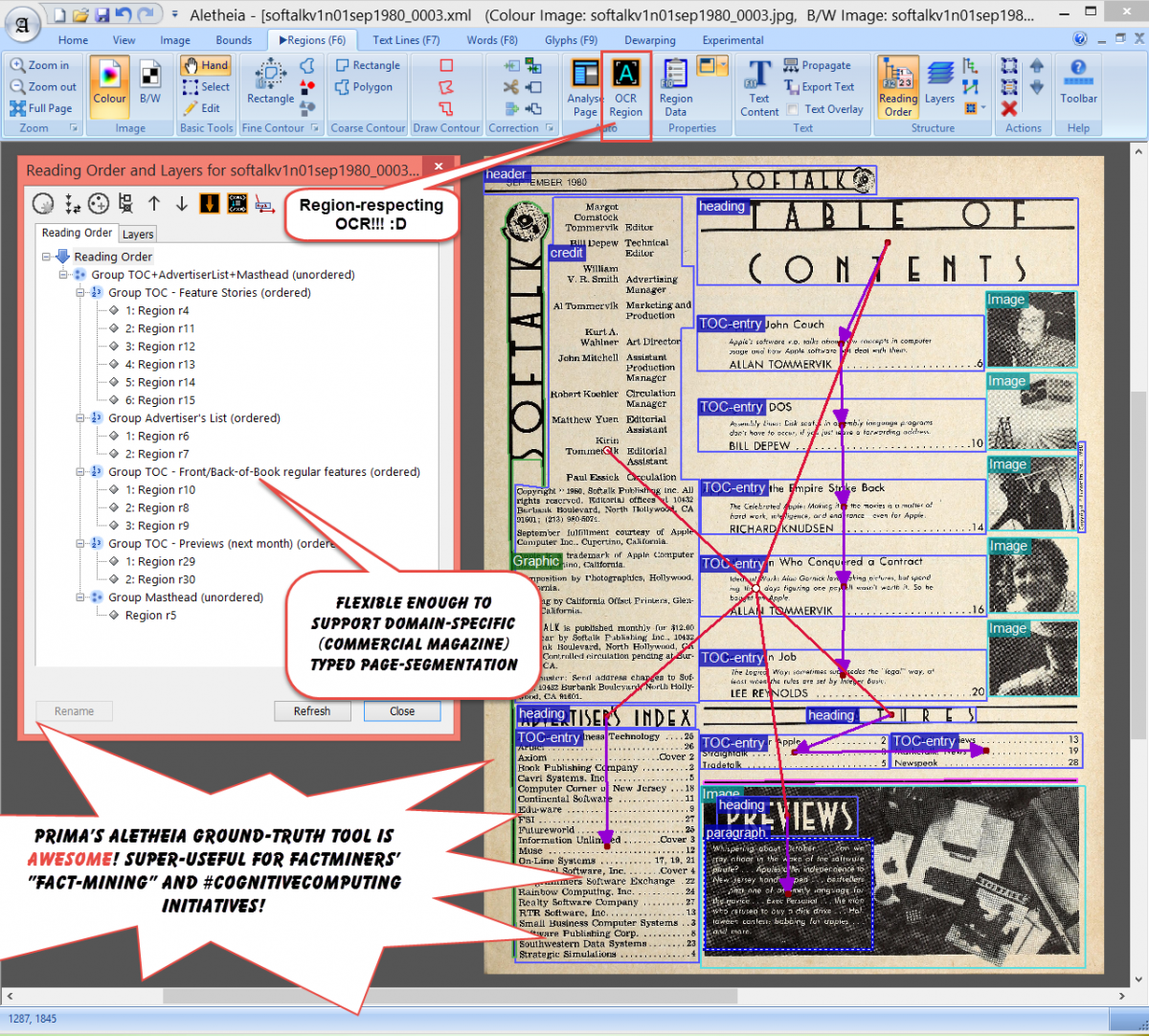Click the Analyse Page icon

[585, 88]
